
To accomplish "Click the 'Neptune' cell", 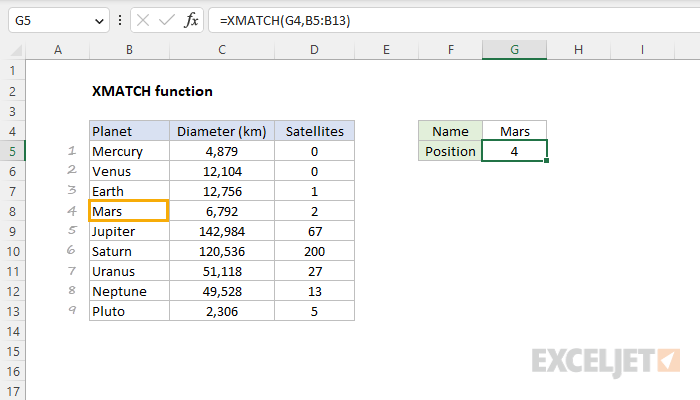I will 129,292.
